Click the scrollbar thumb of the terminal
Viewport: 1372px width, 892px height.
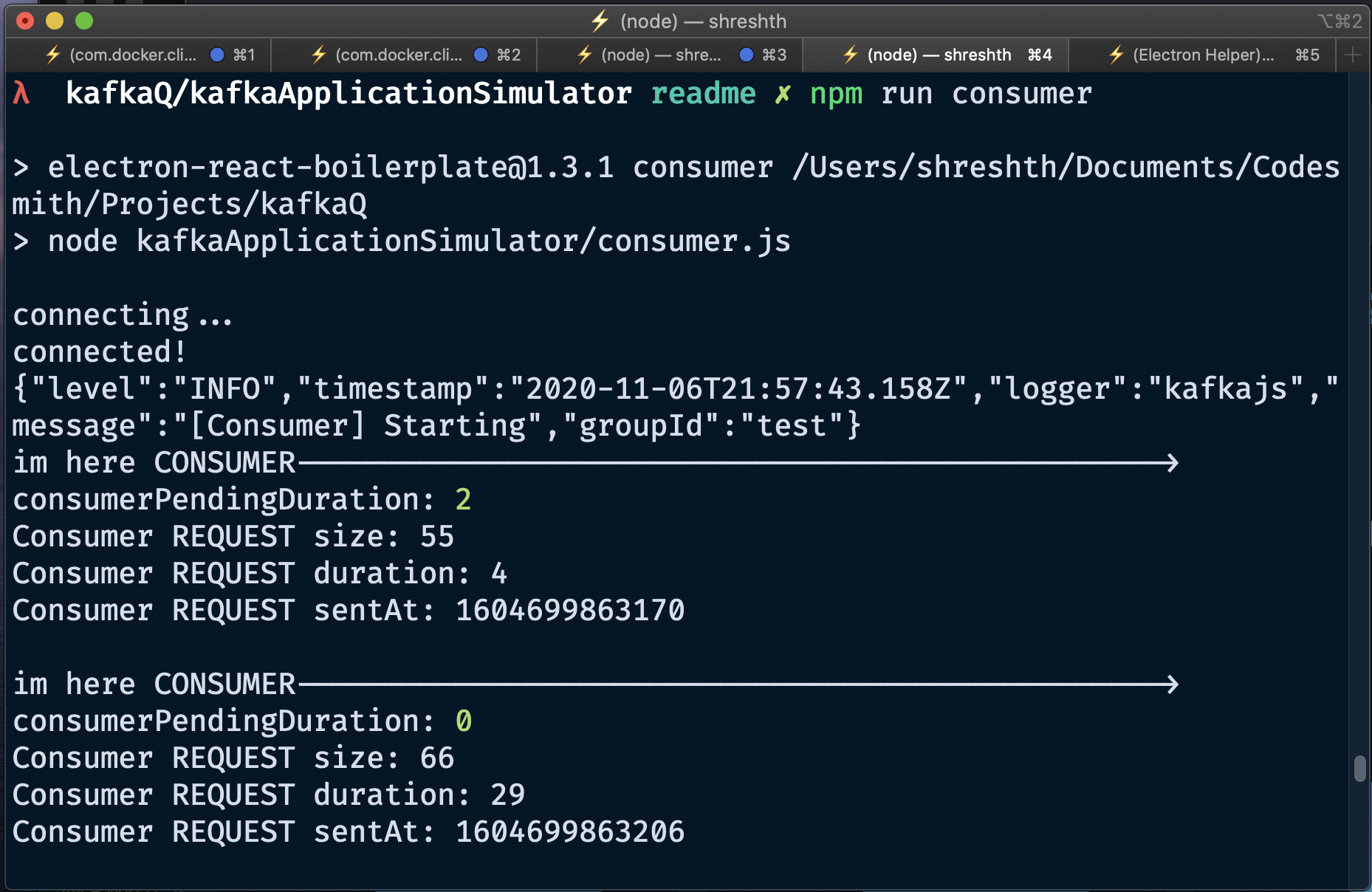[1359, 768]
